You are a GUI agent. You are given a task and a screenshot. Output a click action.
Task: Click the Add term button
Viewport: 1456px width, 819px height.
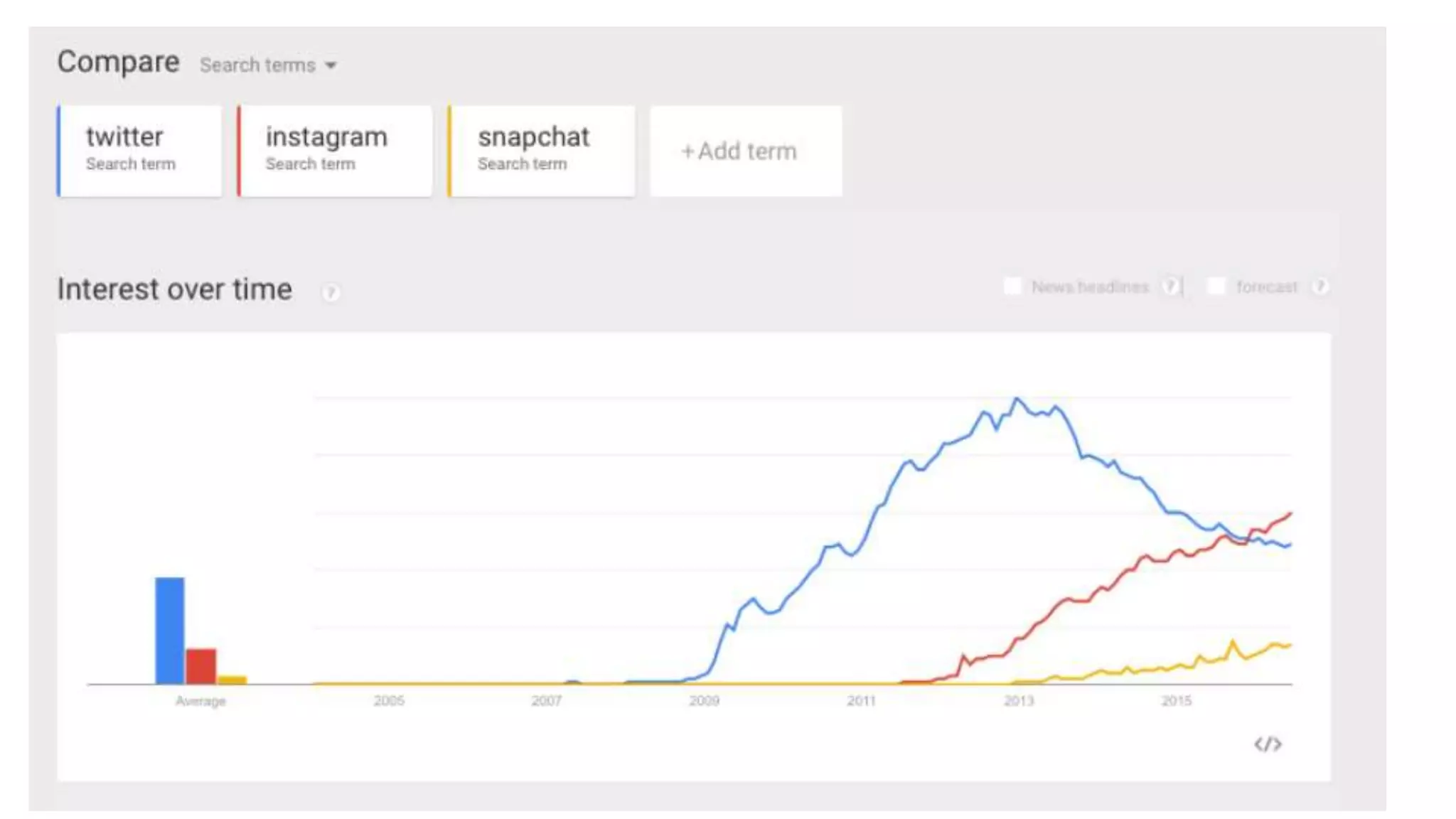(746, 151)
